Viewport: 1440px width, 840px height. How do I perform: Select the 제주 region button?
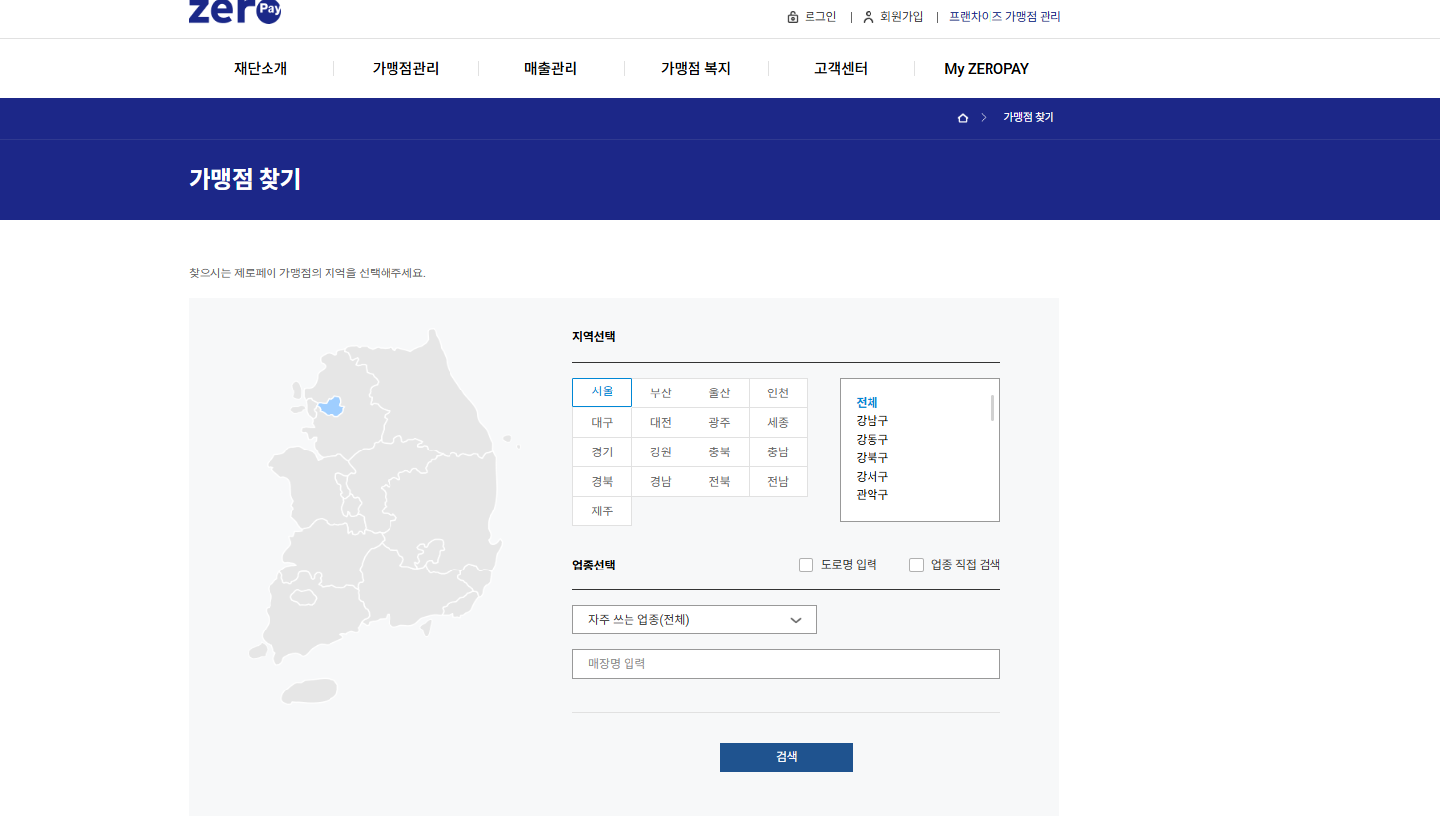(x=602, y=511)
